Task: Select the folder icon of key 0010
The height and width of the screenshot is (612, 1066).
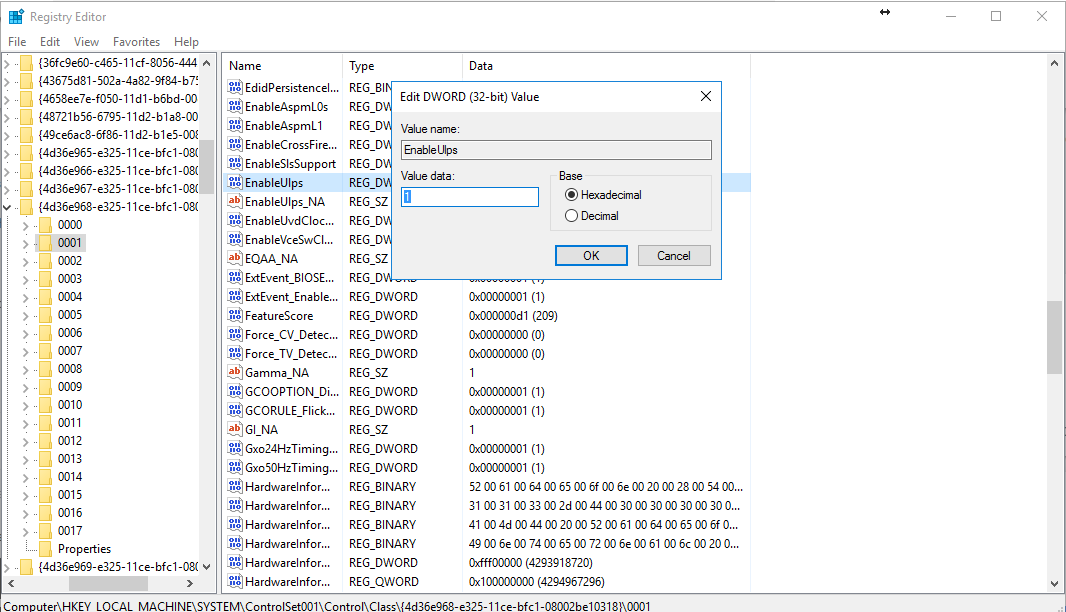Action: pos(46,405)
